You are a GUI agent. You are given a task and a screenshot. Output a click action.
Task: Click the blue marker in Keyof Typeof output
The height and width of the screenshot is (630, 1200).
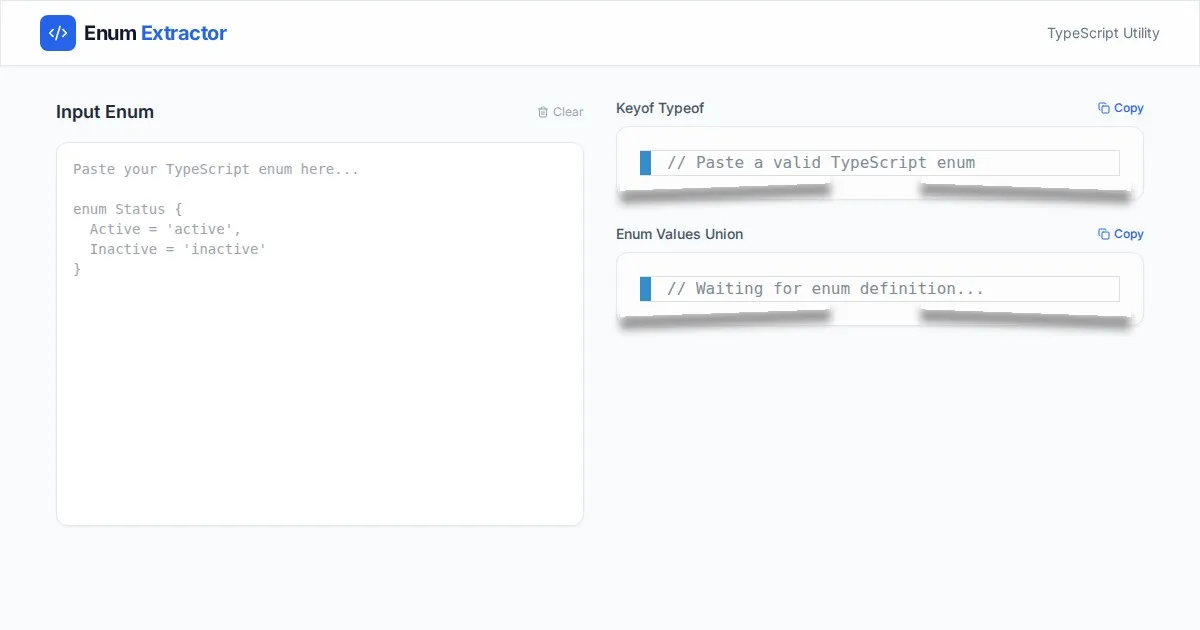click(645, 163)
